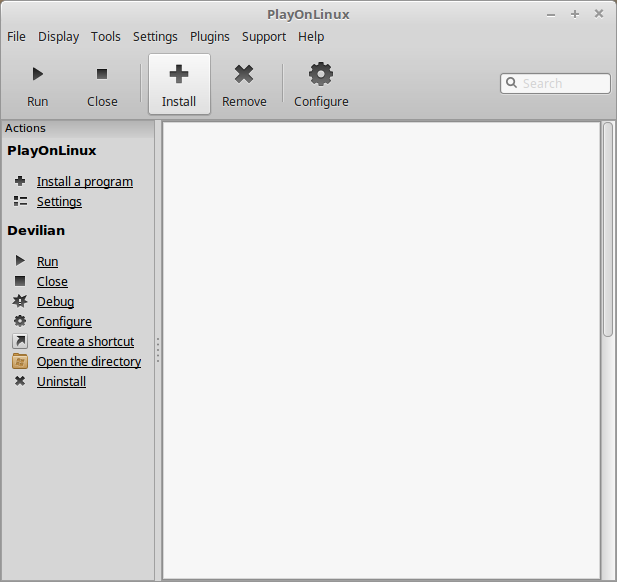Screen dimensions: 617x582
Task: Click the Devilian Close link
Action: (52, 282)
